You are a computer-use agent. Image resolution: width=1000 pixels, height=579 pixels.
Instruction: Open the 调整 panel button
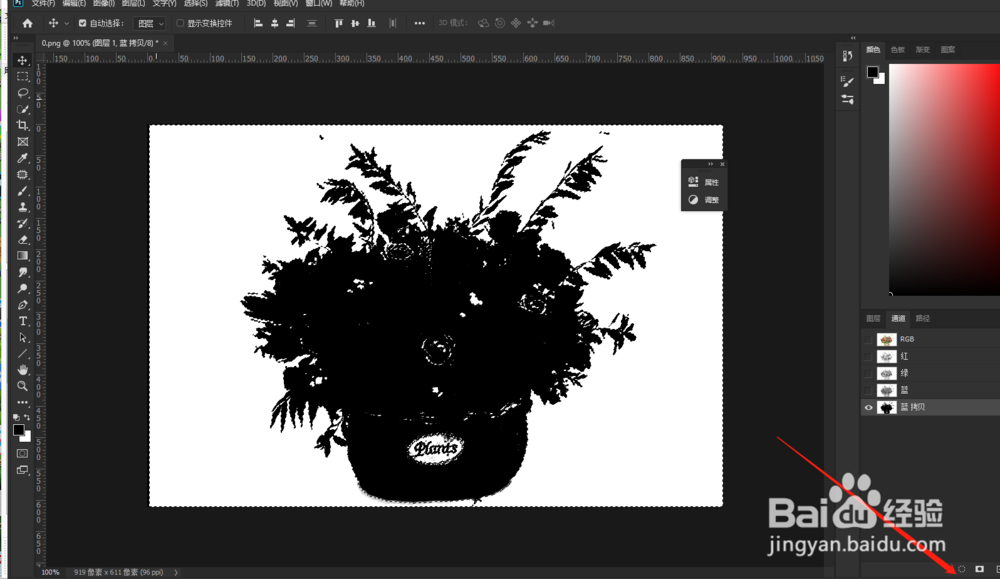703,200
